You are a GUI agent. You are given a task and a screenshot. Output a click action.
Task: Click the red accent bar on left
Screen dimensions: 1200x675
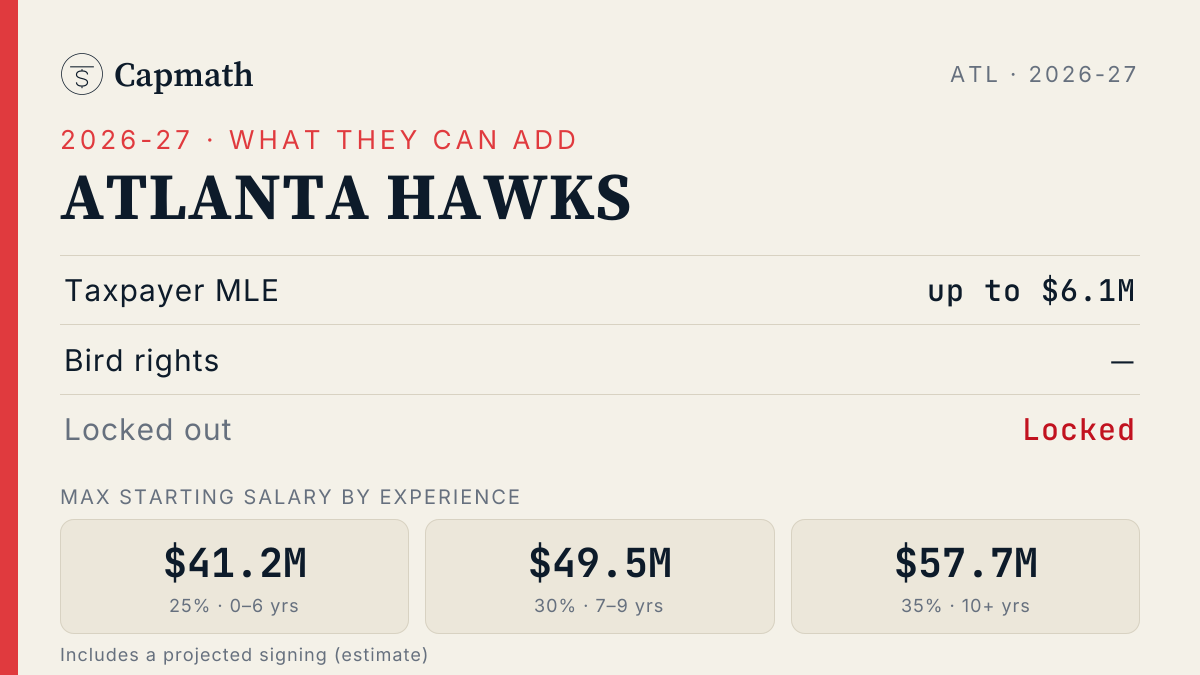point(9,337)
